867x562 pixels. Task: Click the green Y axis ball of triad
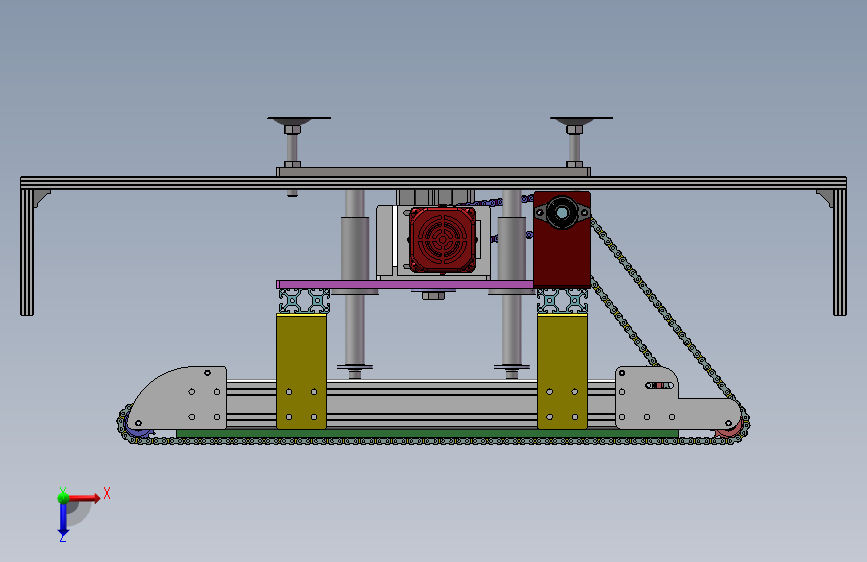[x=63, y=498]
